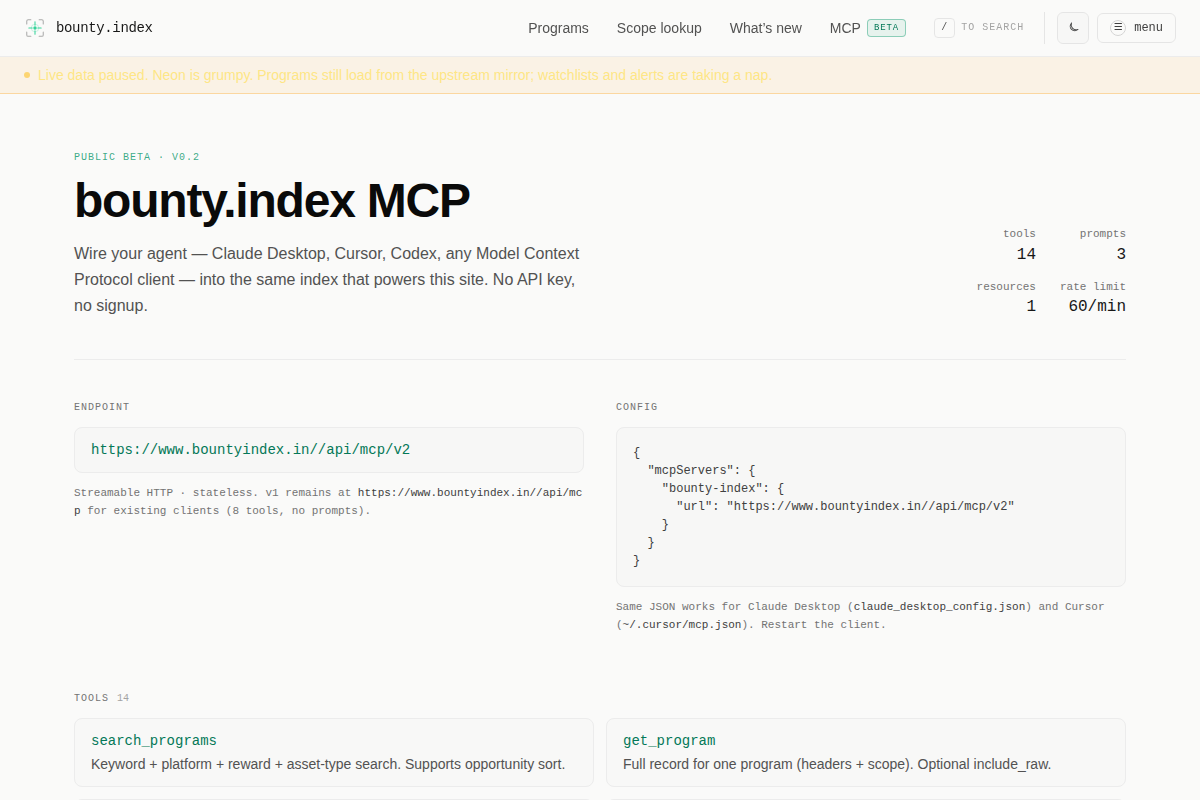Click the endpoint URL box
The height and width of the screenshot is (800, 1200).
coord(329,450)
